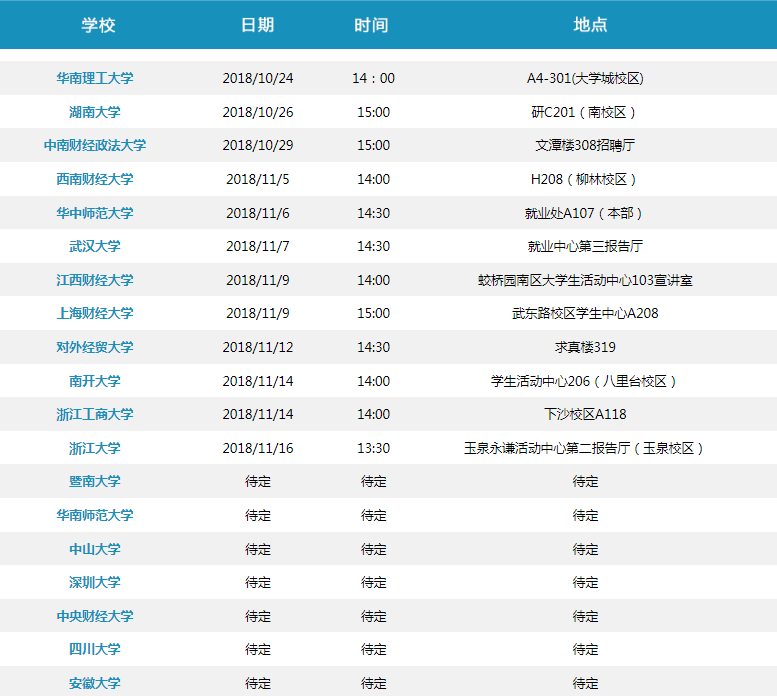Click the 中南财经政法大学 school link
Viewport: 777px width, 696px height.
tap(95, 145)
